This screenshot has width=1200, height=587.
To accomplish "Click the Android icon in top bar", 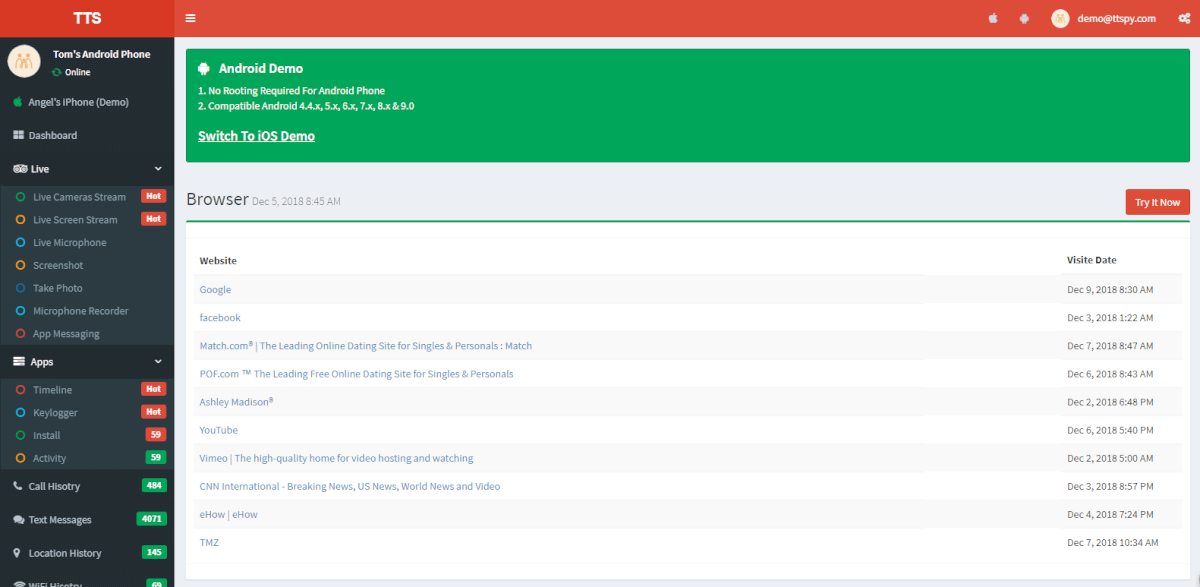I will [1024, 18].
